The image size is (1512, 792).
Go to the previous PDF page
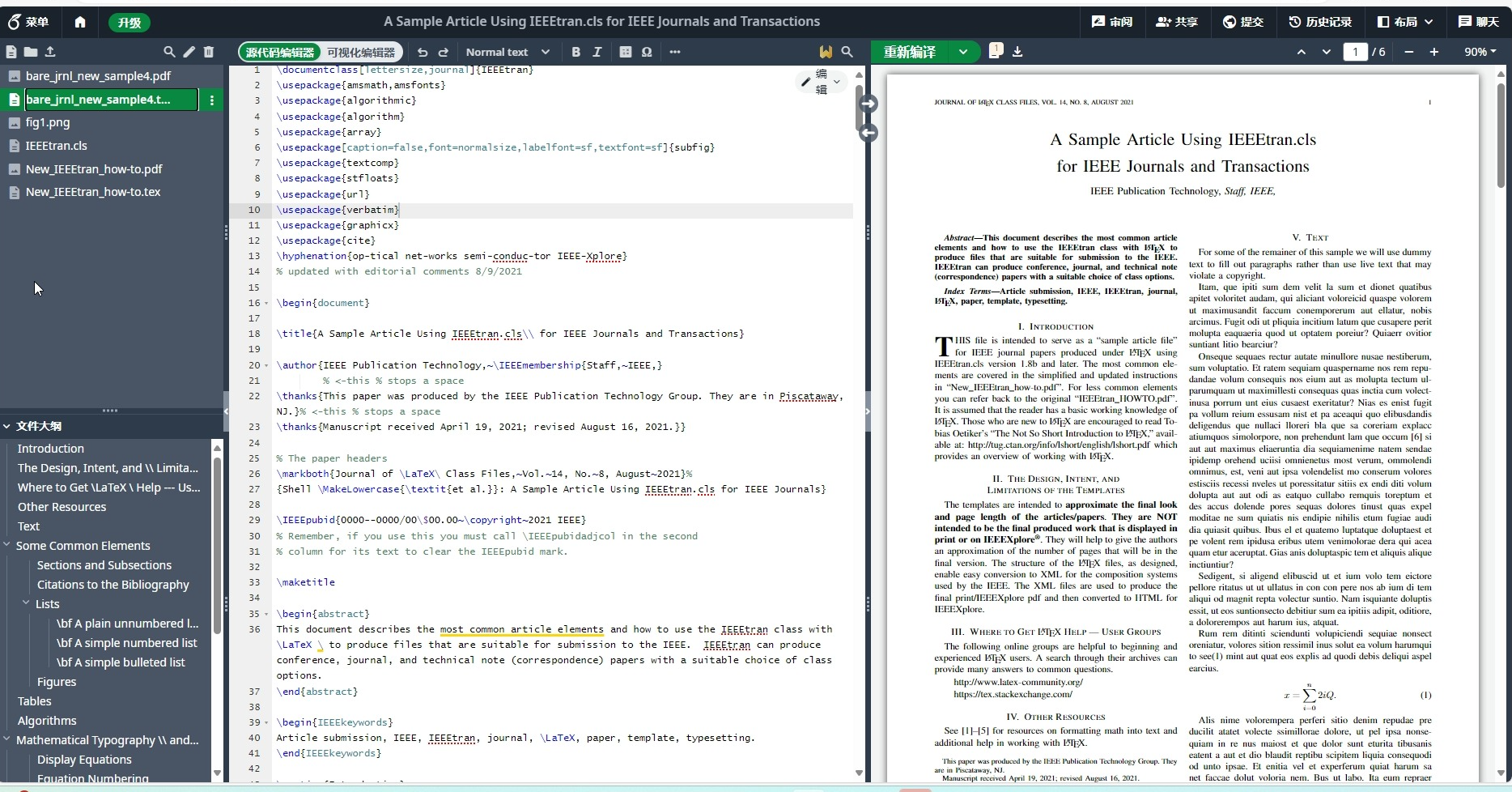[1302, 52]
